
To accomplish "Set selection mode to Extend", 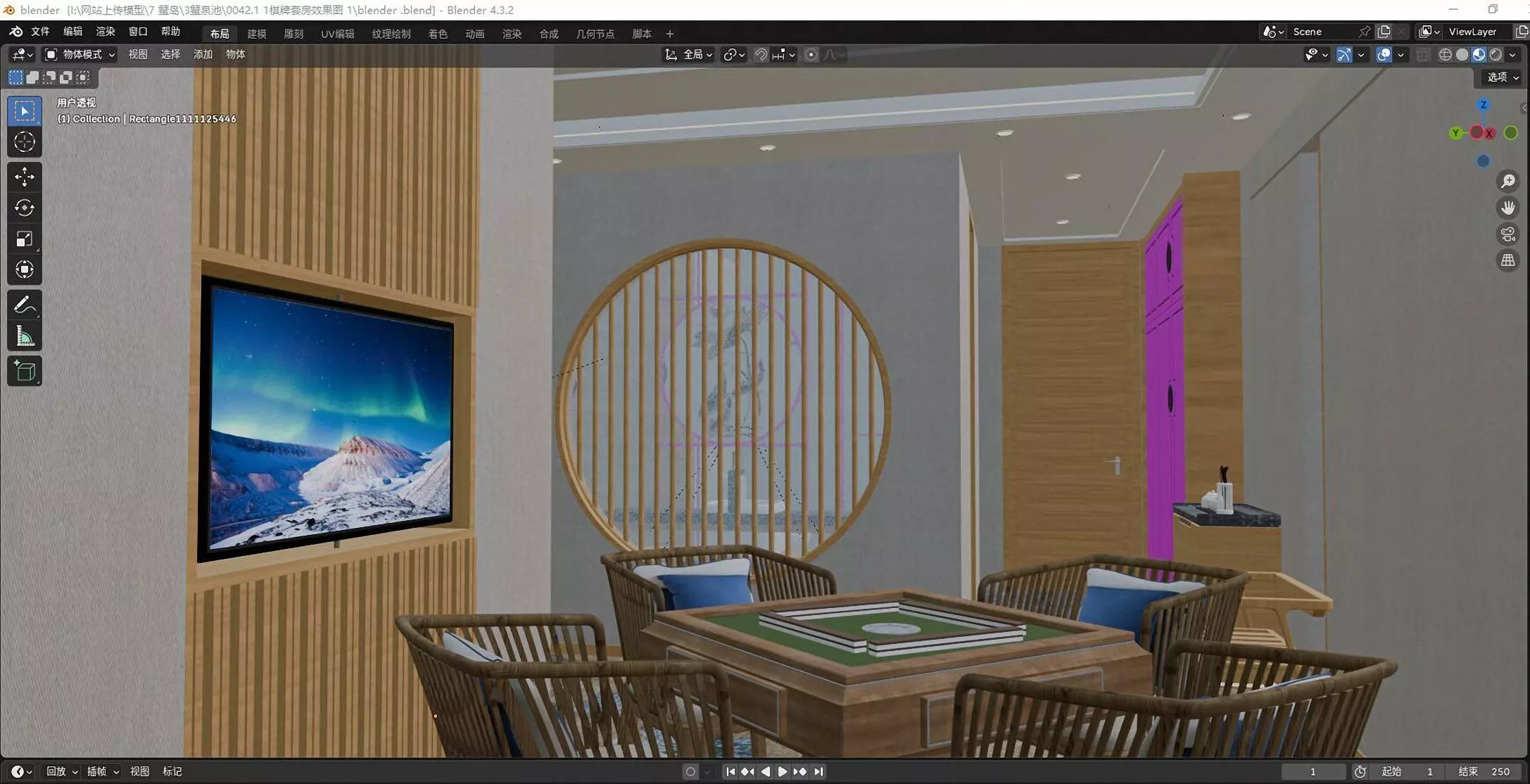I will coord(32,77).
